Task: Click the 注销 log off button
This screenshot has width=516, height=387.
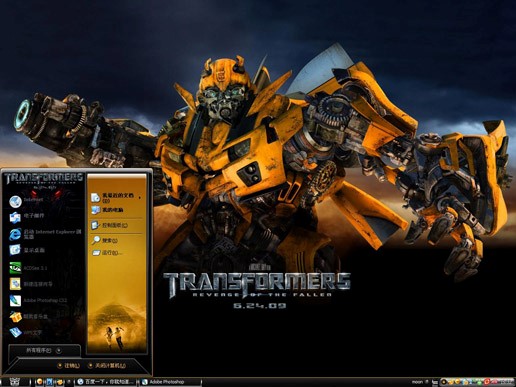Action: [69, 366]
